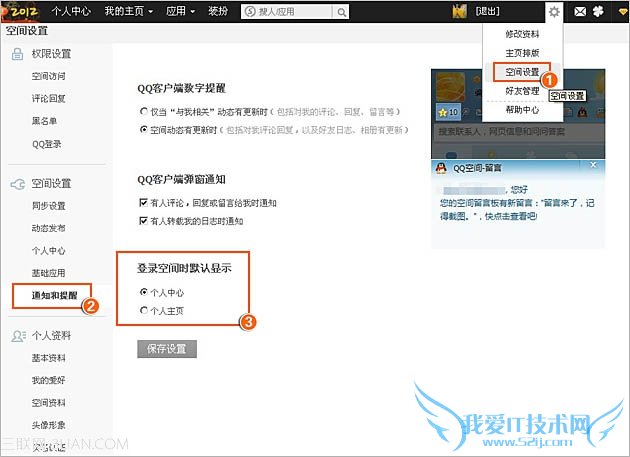
Task: Open the mail envelope icon
Action: [x=580, y=12]
